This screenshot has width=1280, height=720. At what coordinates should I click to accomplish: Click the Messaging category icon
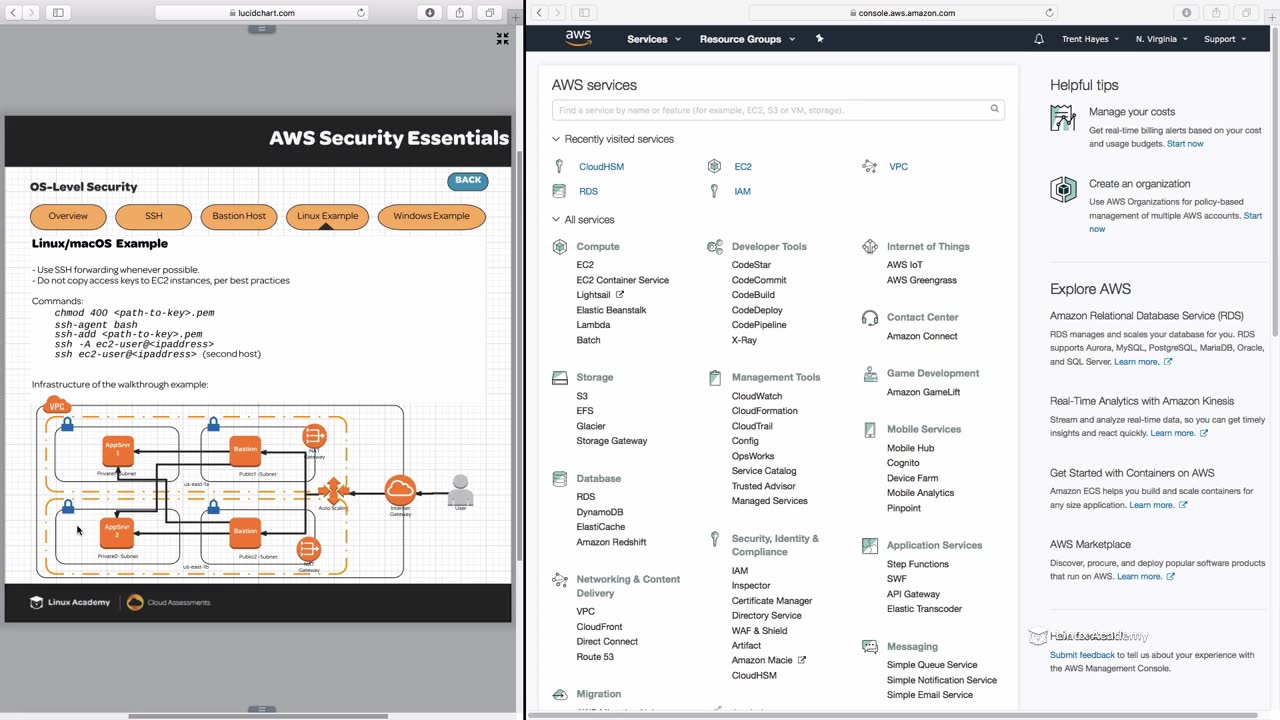coord(869,647)
